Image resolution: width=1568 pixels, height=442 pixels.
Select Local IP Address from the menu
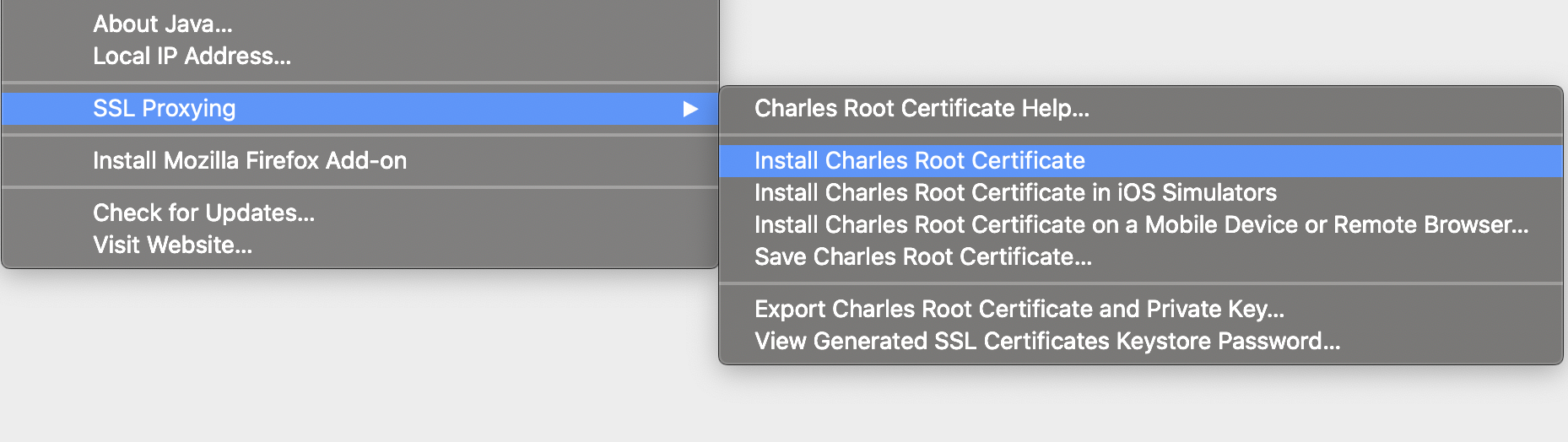(192, 56)
